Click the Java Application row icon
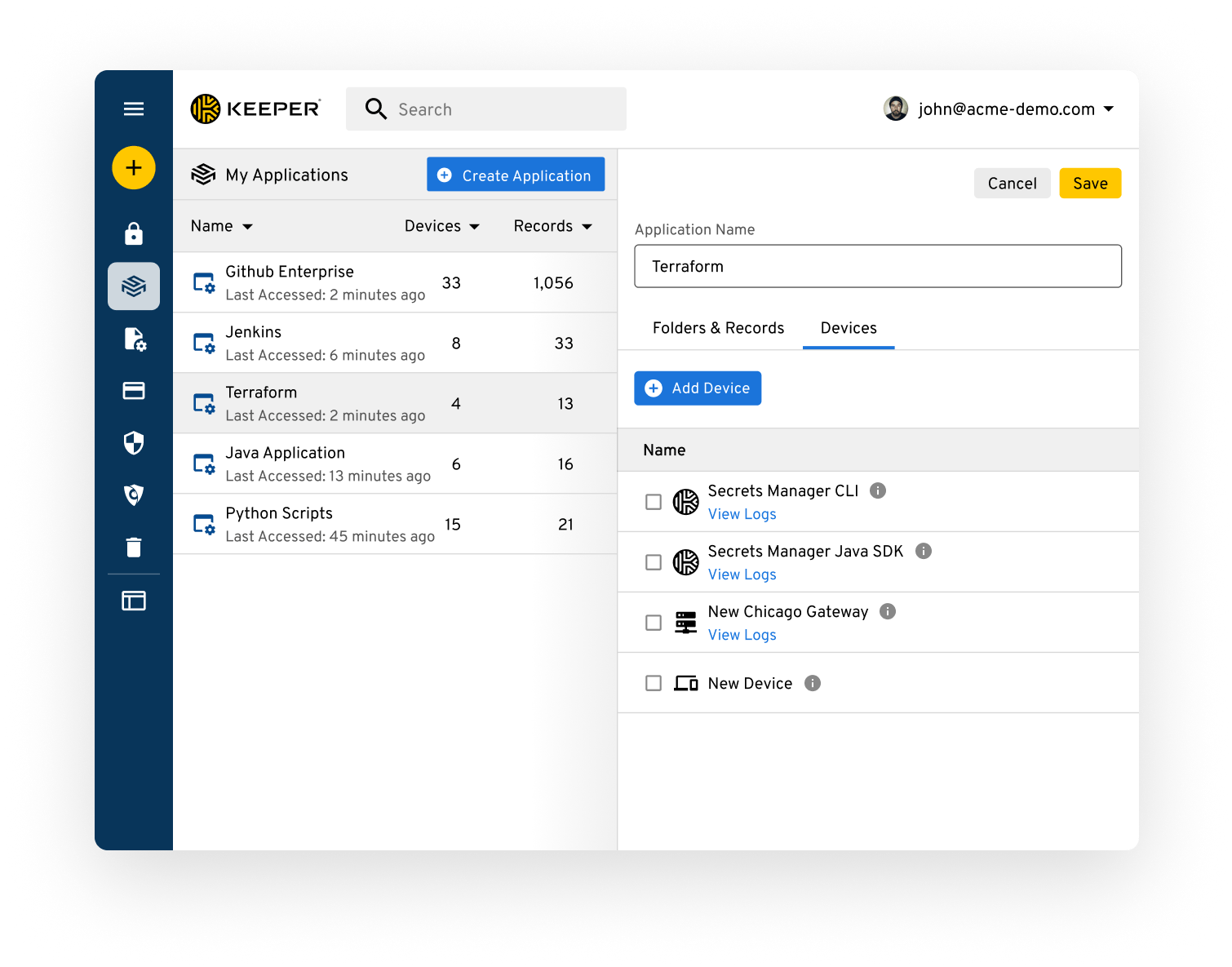Image resolution: width=1232 pixels, height=967 pixels. click(204, 464)
